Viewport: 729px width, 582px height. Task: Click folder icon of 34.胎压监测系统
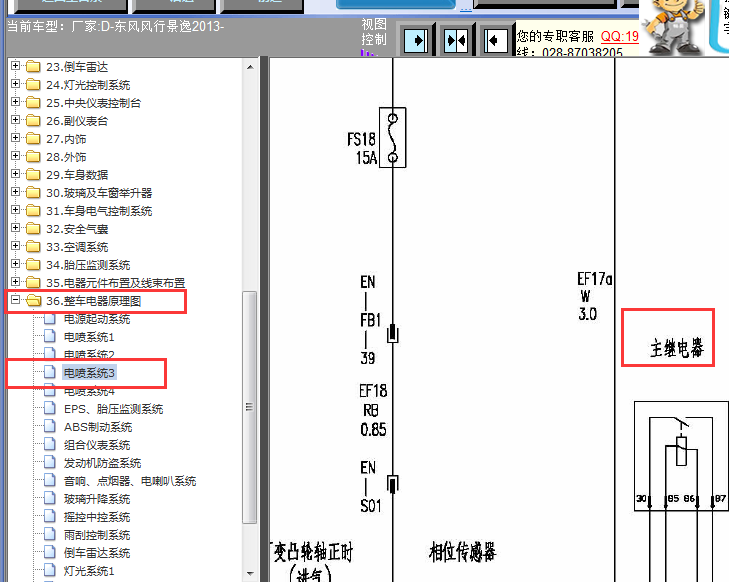click(x=33, y=265)
